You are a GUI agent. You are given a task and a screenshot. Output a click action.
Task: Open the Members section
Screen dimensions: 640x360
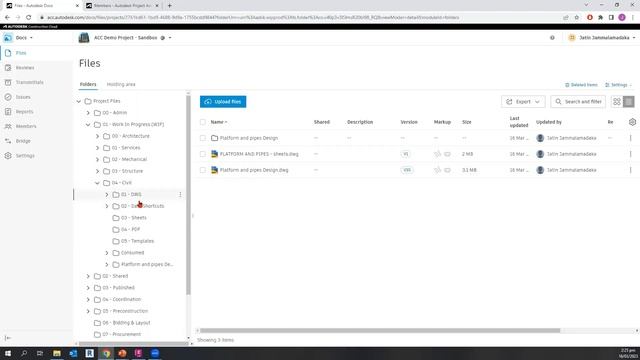click(x=26, y=126)
